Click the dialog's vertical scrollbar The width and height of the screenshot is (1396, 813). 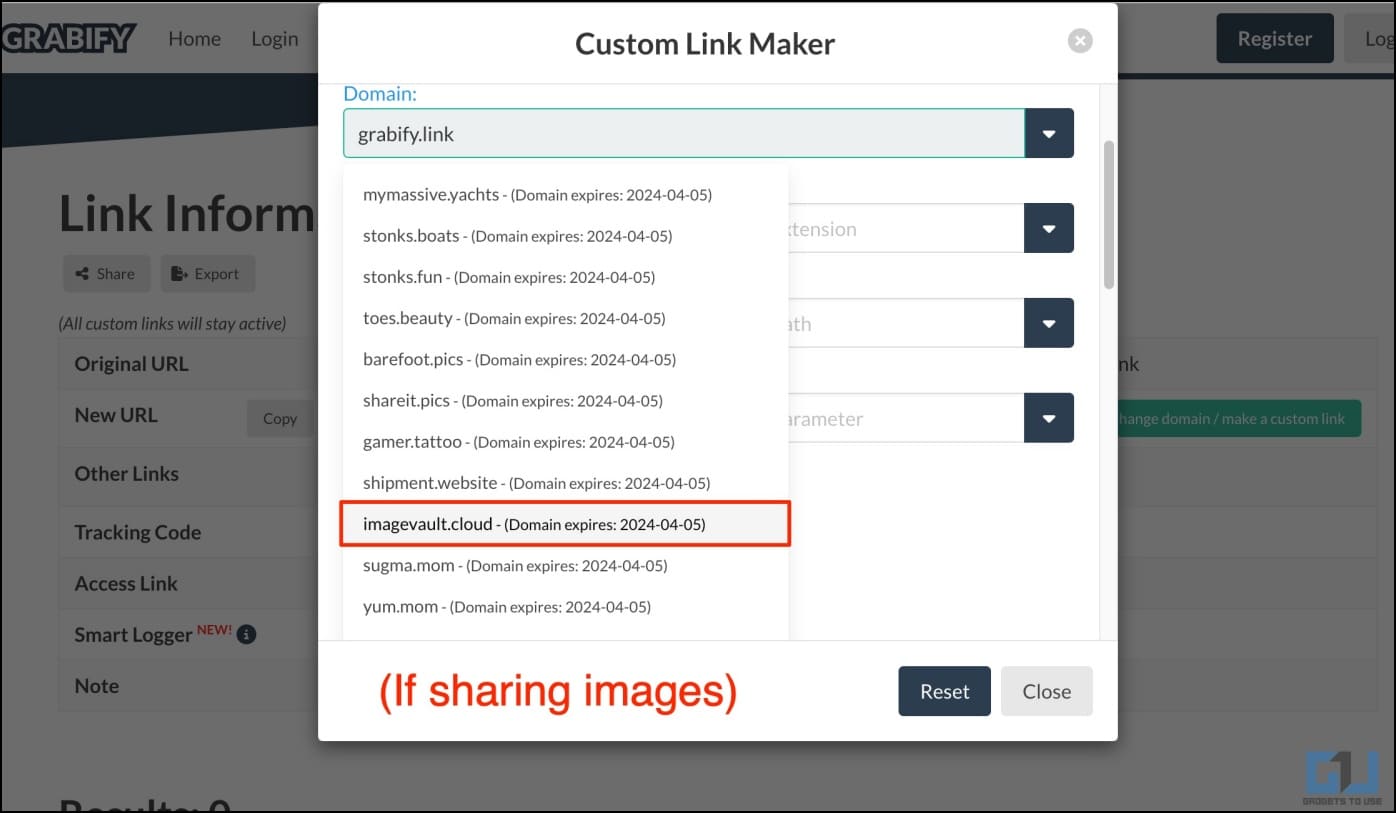click(1108, 215)
